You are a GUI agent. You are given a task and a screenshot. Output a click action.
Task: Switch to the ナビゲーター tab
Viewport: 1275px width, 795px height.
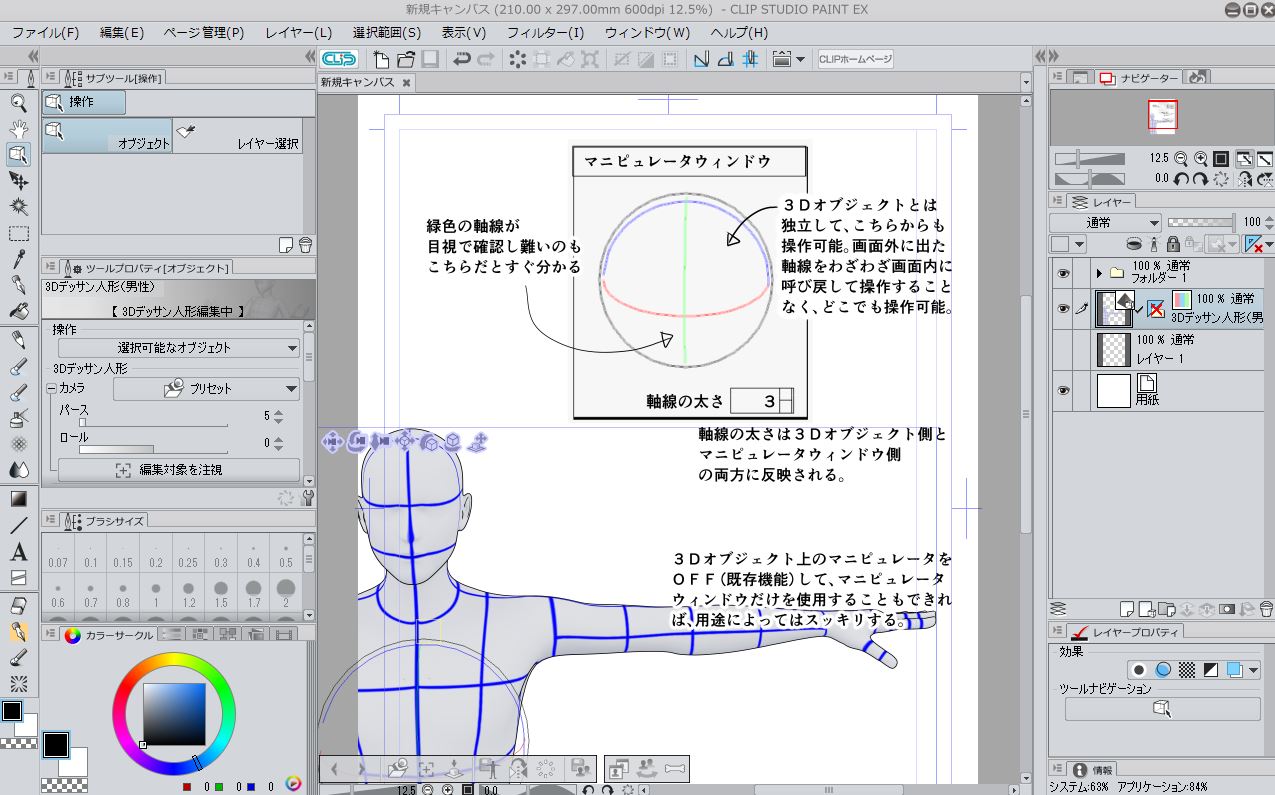click(1139, 77)
